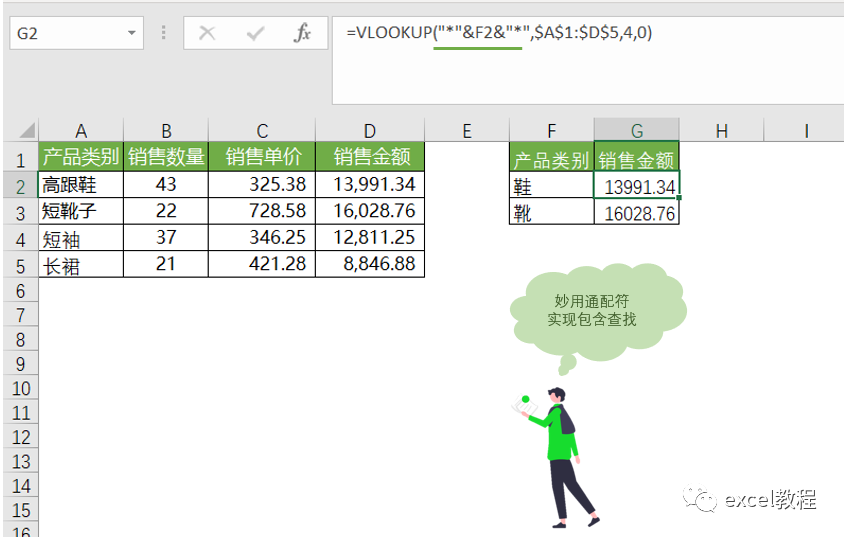Image resolution: width=844 pixels, height=537 pixels.
Task: Select row 4 header
Action: click(x=20, y=239)
